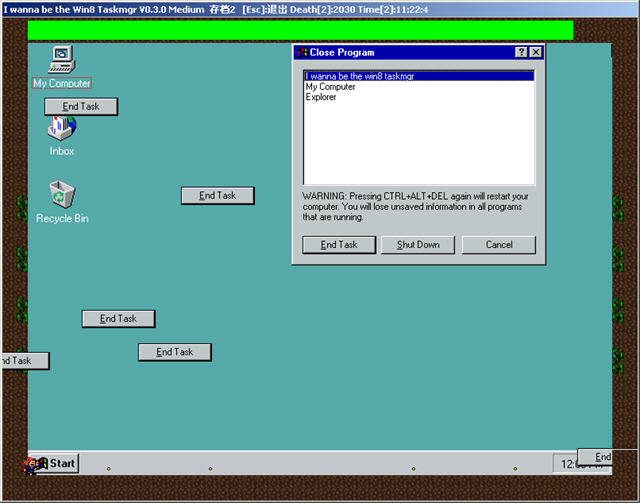
Task: Hit Cancel in the Close Program dialog
Action: 499,245
